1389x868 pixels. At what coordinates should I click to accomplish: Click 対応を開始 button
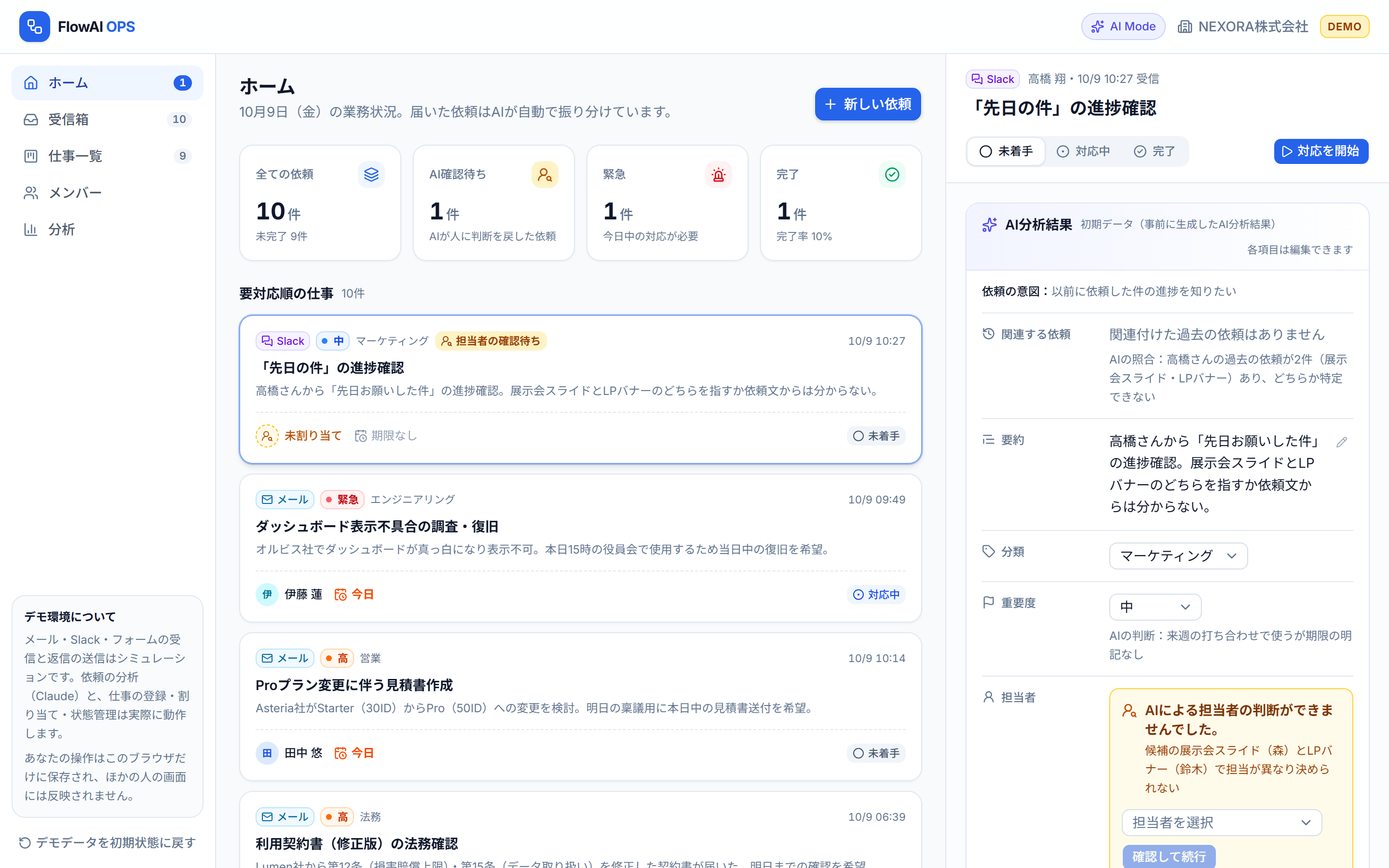tap(1321, 151)
